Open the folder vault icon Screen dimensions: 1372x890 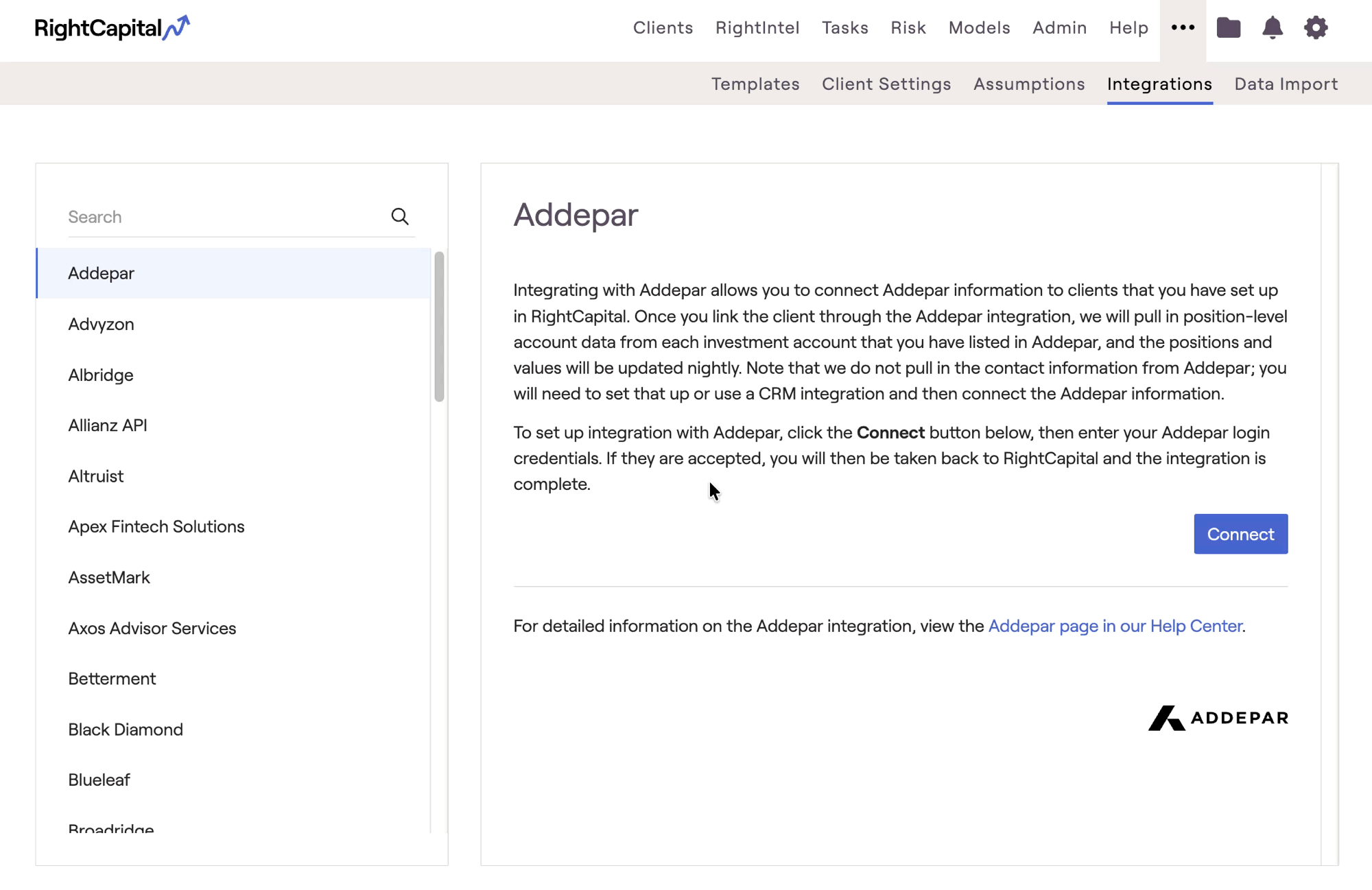click(1228, 28)
